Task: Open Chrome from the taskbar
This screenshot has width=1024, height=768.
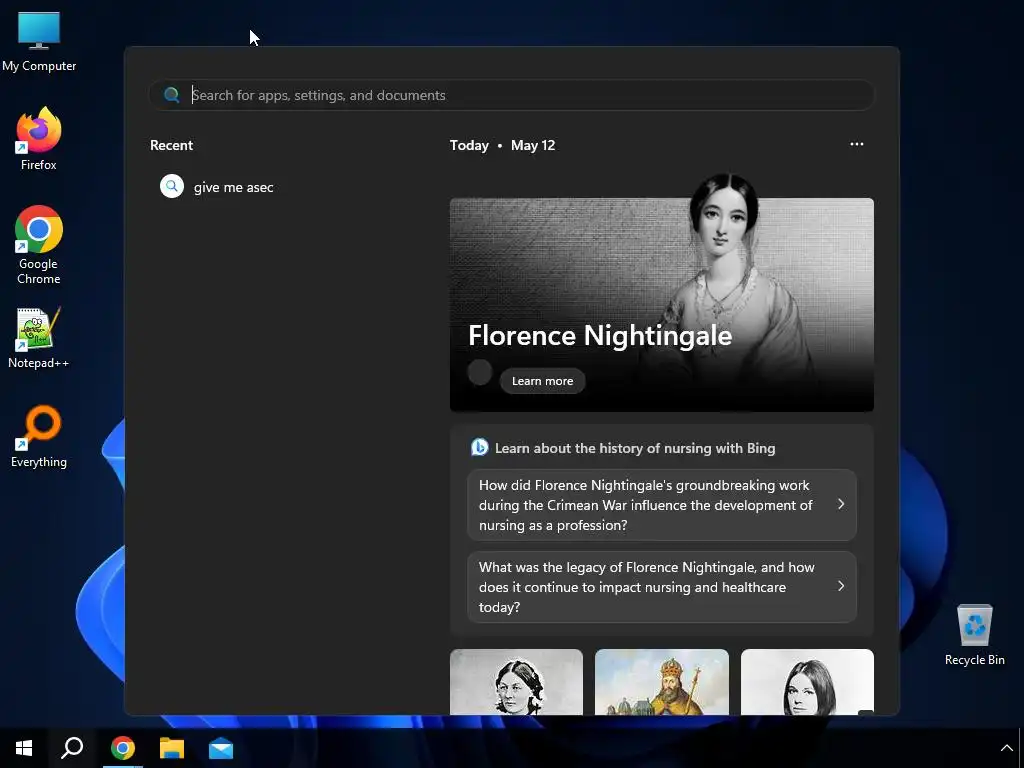Action: point(123,748)
